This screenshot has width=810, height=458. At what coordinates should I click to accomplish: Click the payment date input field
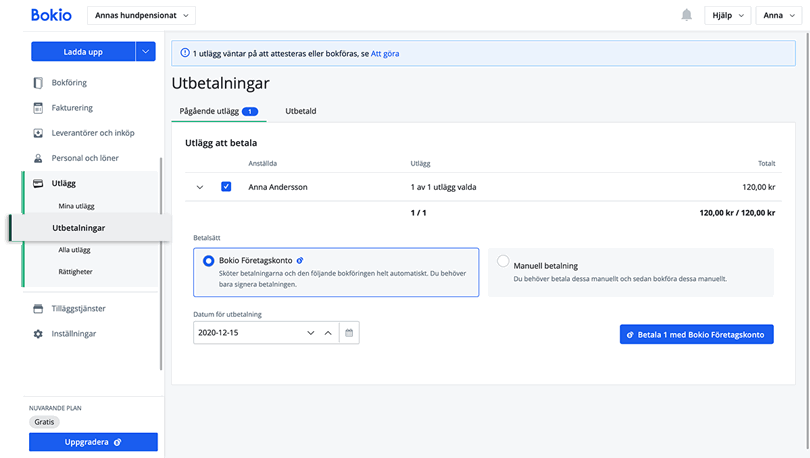coord(246,332)
